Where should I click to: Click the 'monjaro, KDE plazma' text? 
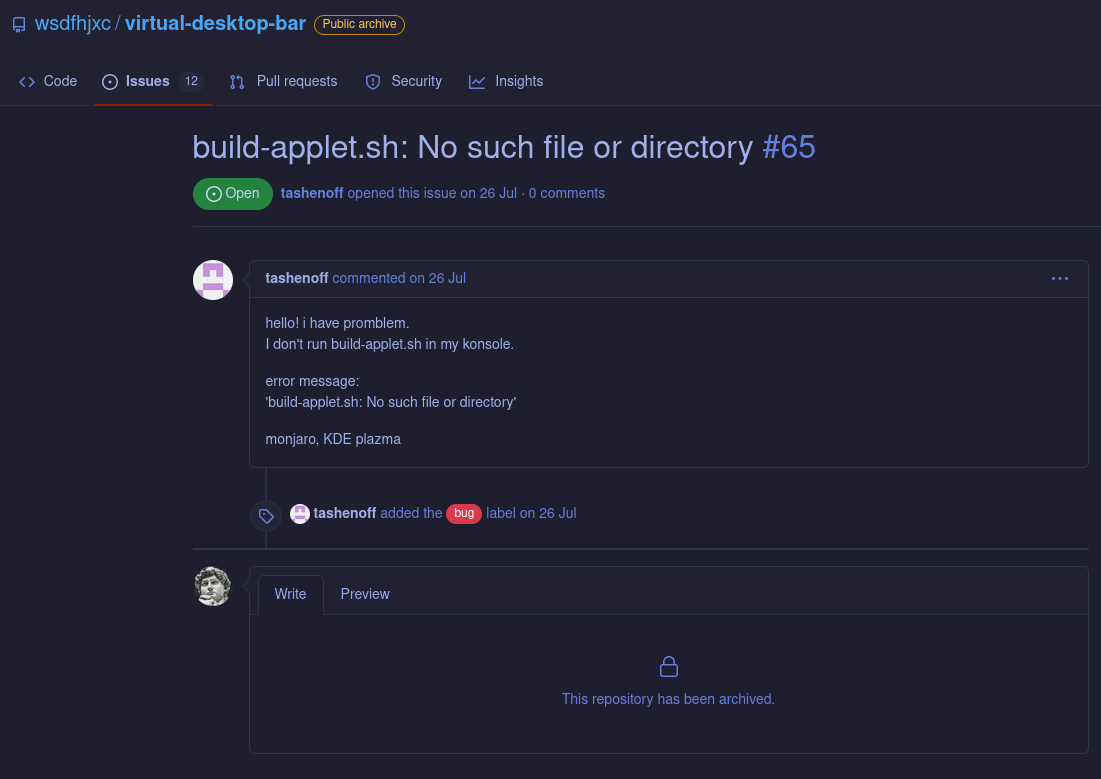click(x=333, y=439)
